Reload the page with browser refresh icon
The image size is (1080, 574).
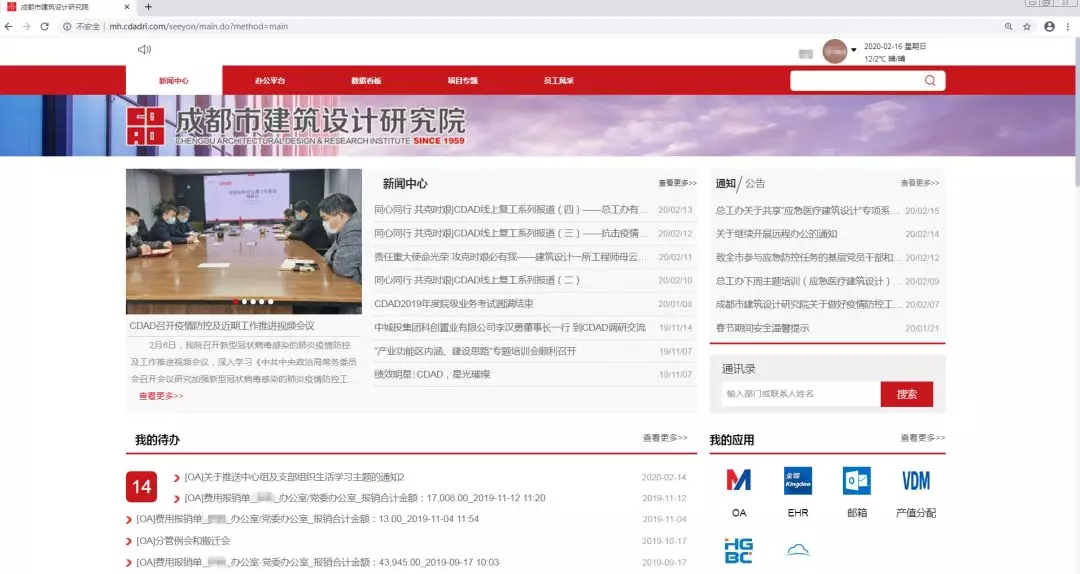(x=45, y=26)
